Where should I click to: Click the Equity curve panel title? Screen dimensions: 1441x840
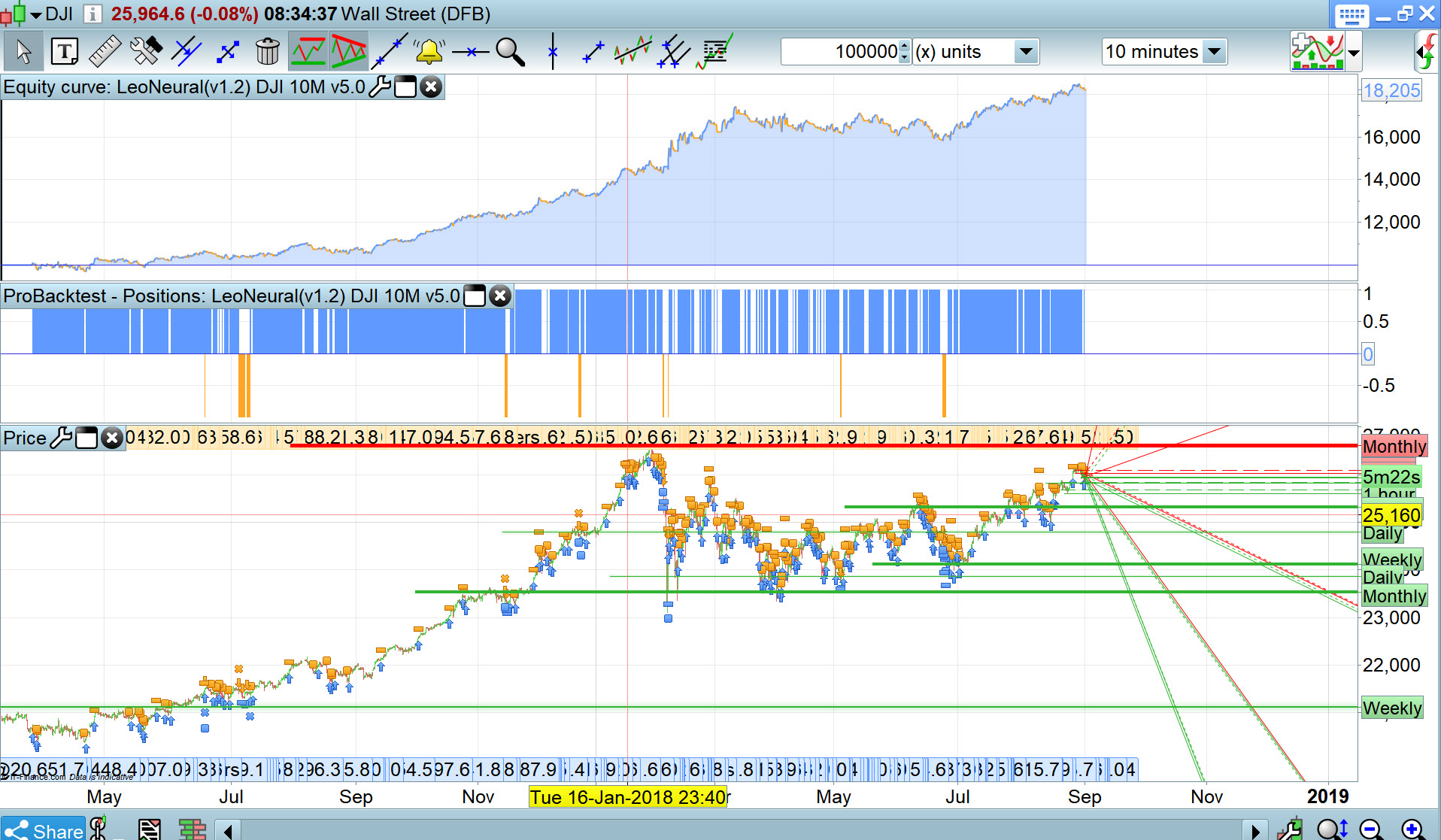click(184, 87)
